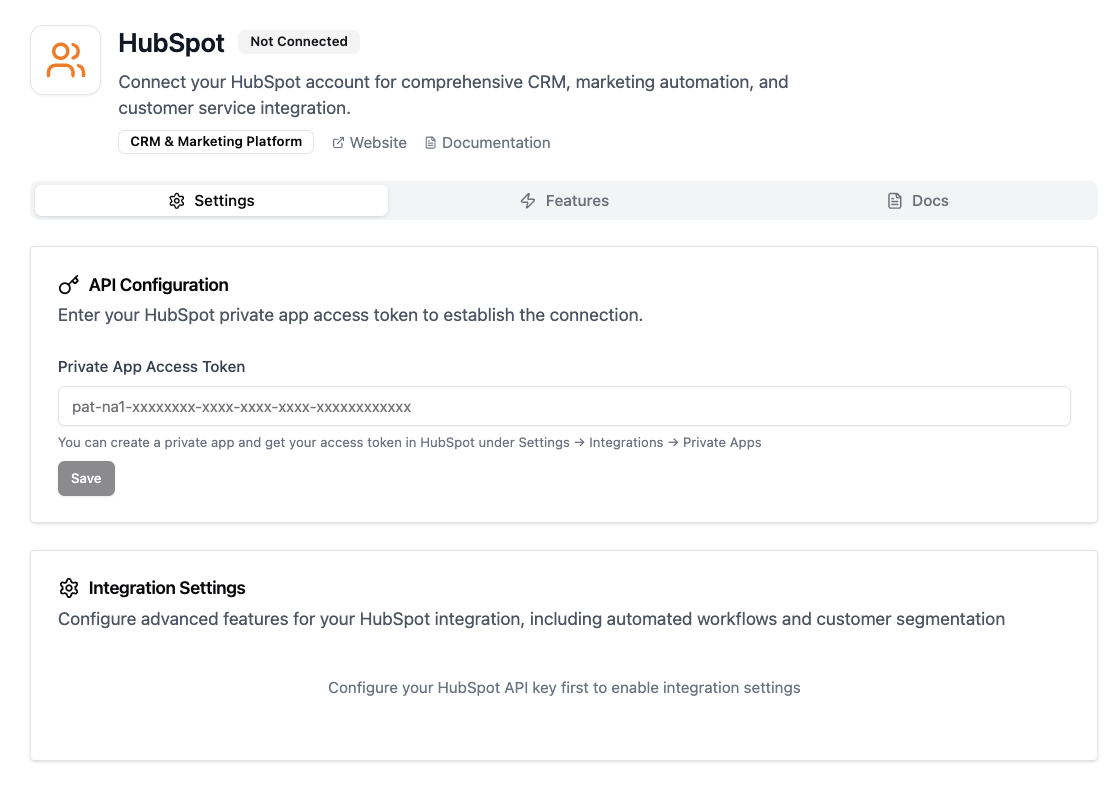Viewport: 1114px width, 787px height.
Task: Click the external-link icon before Website
Action: [x=337, y=142]
